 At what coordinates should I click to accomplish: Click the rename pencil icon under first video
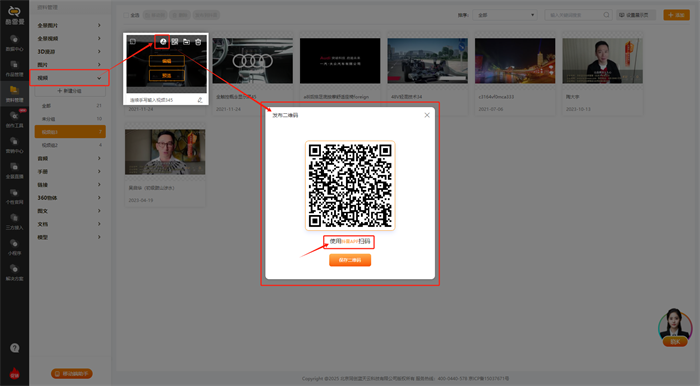point(200,100)
